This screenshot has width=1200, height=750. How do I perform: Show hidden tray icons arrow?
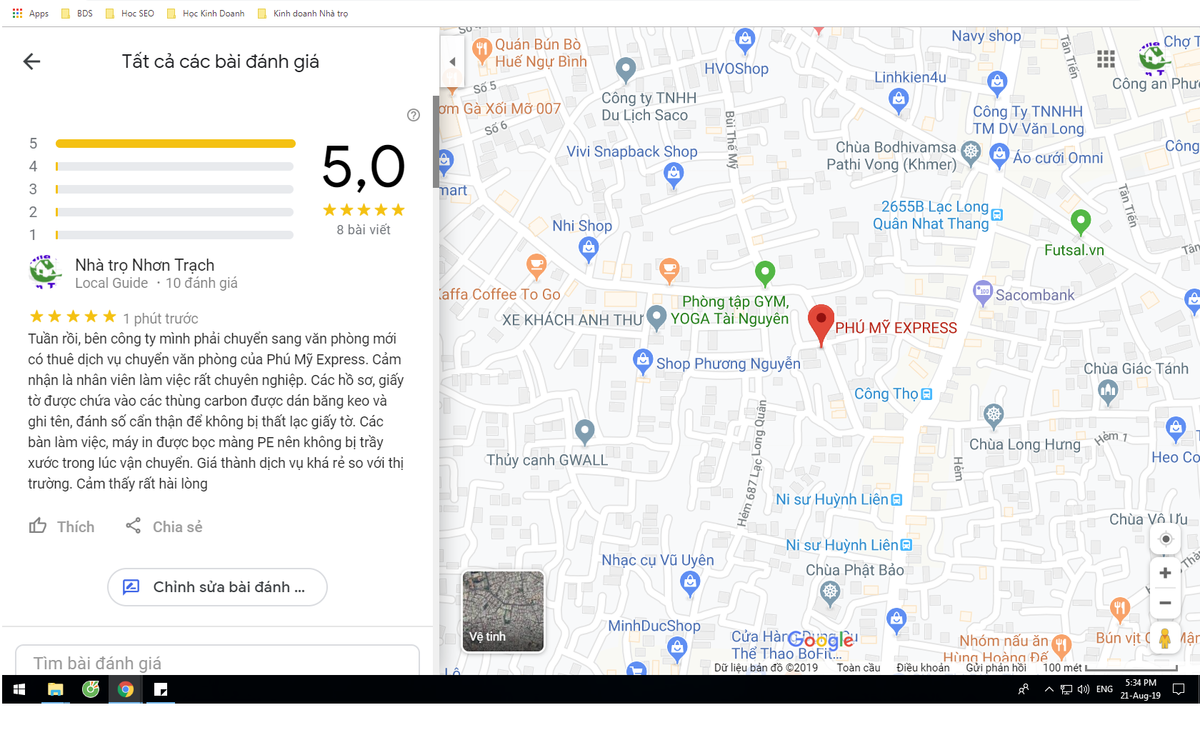[x=1048, y=689]
